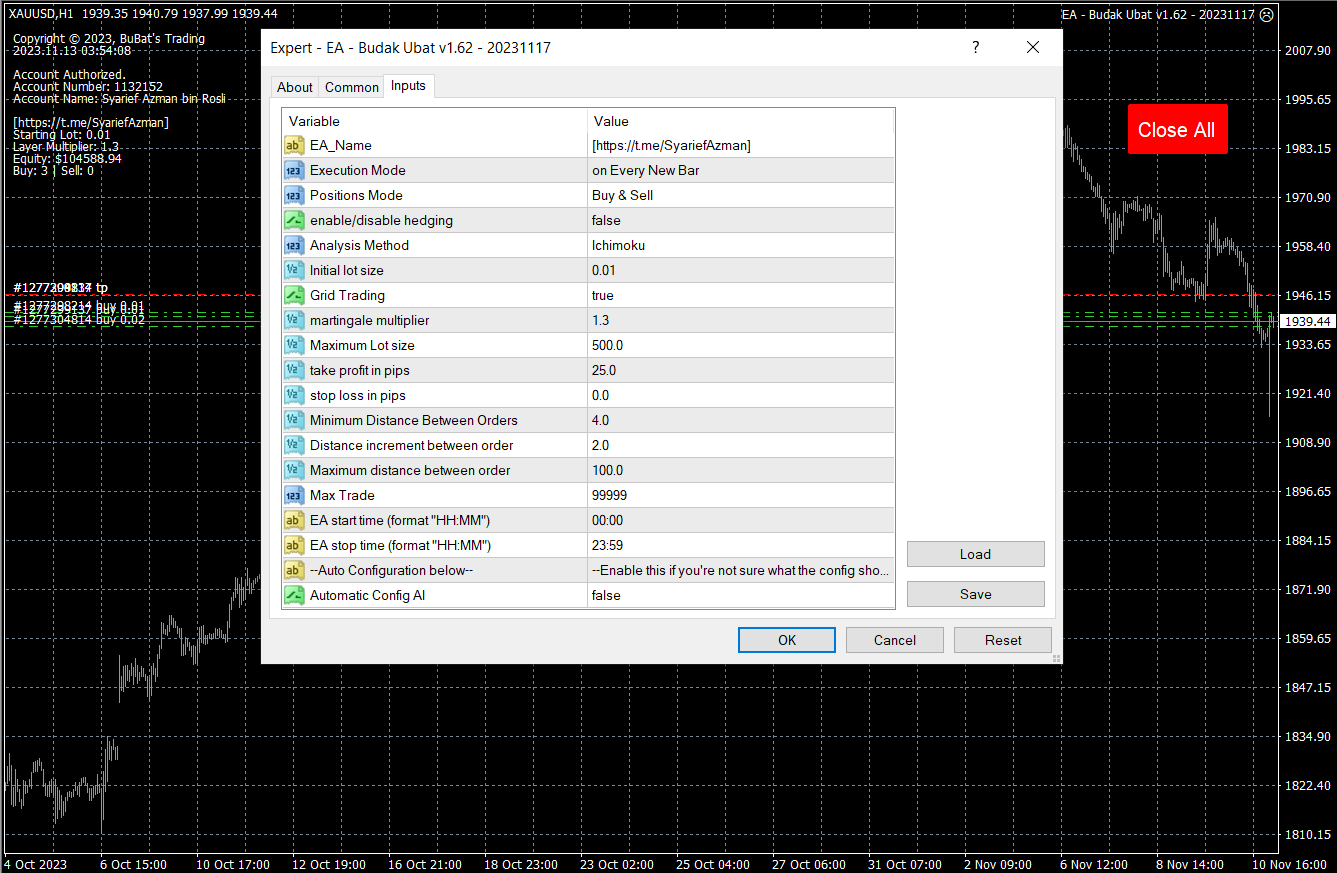Click the Minimum Distance Between Orders row type icon
The image size is (1337, 873).
coord(294,420)
